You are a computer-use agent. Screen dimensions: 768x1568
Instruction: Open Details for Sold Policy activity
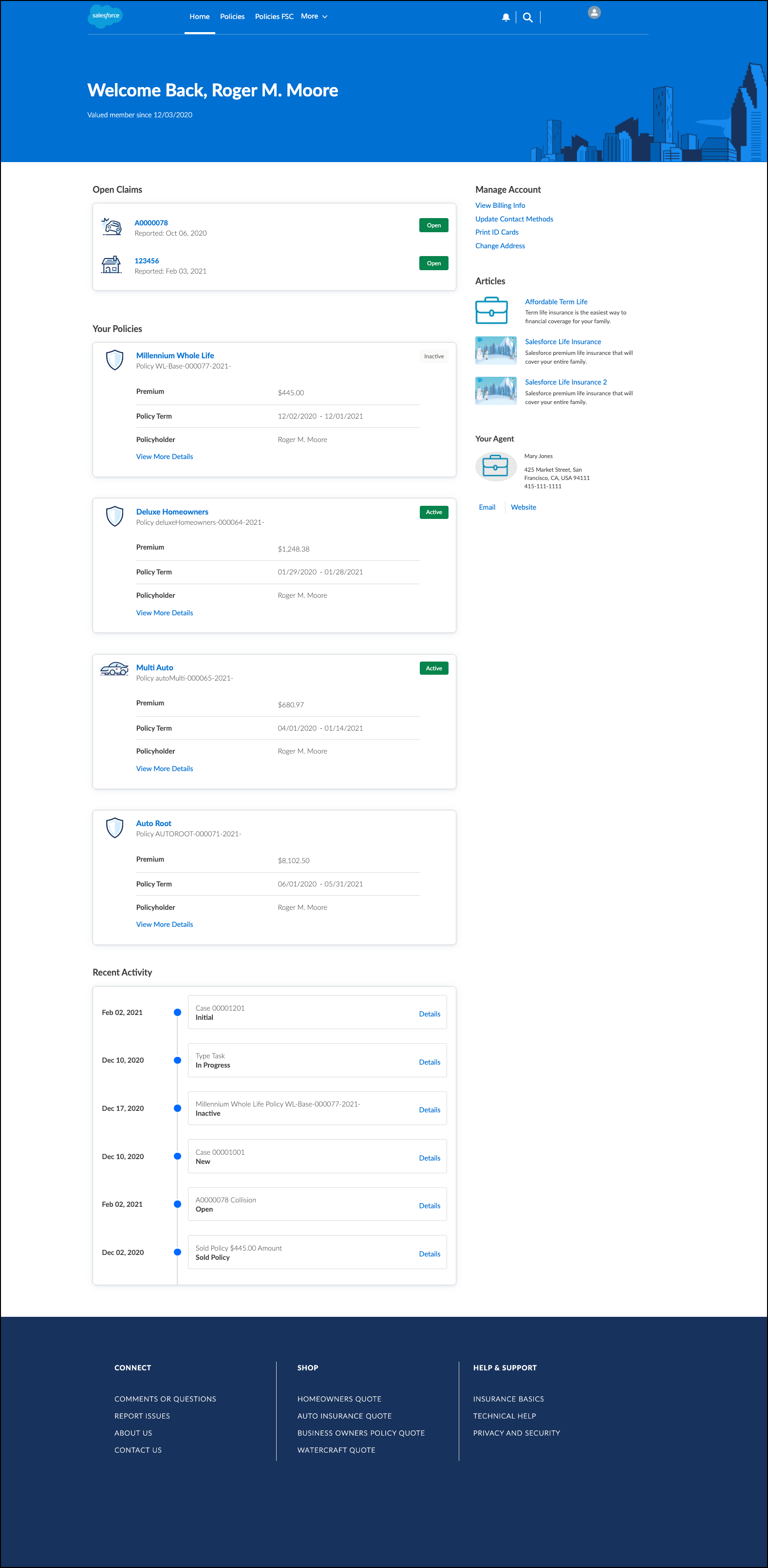[430, 1254]
